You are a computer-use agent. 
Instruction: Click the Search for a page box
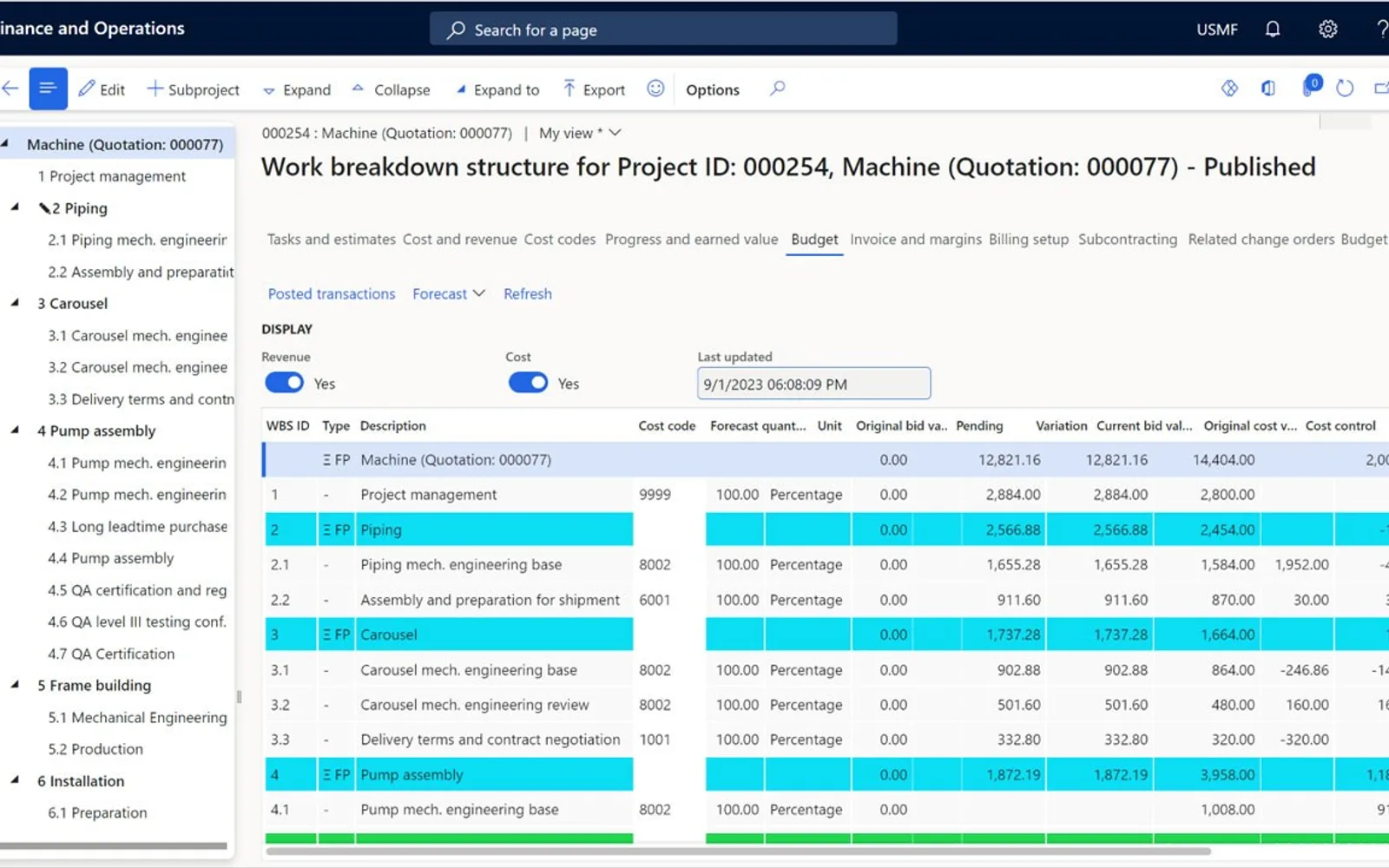tap(663, 30)
